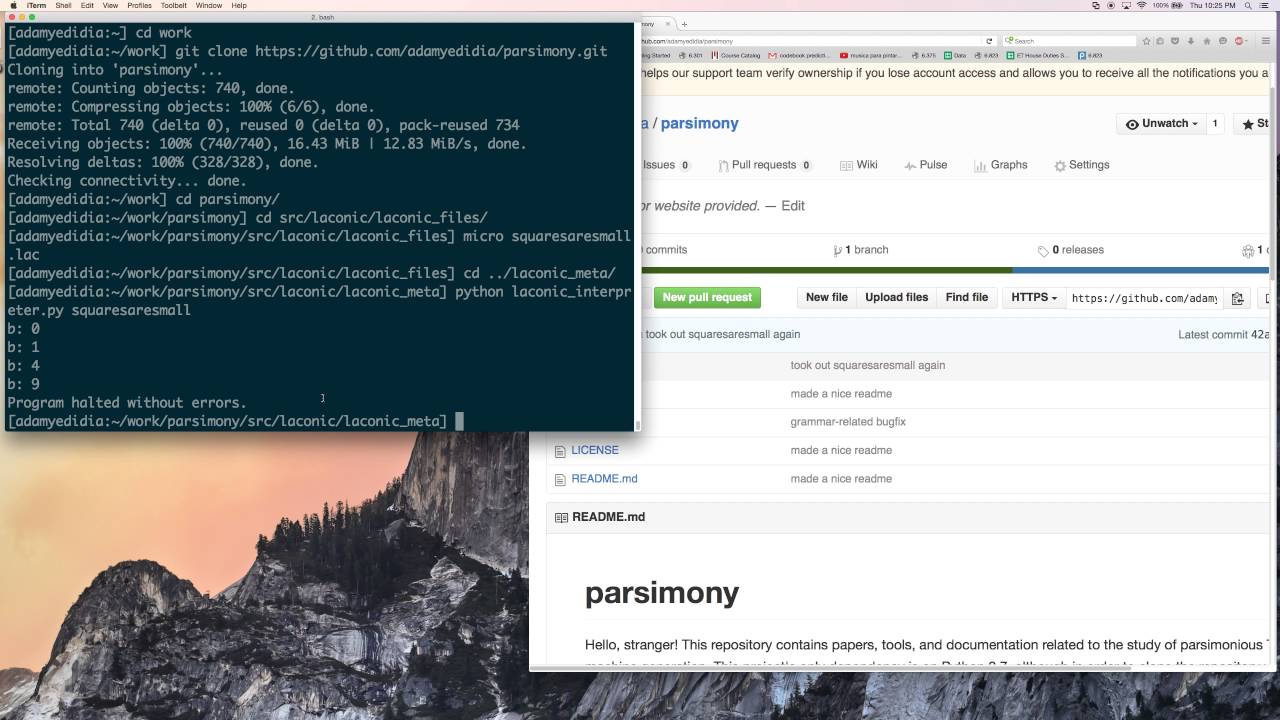Click the Edit description link

pyautogui.click(x=793, y=206)
